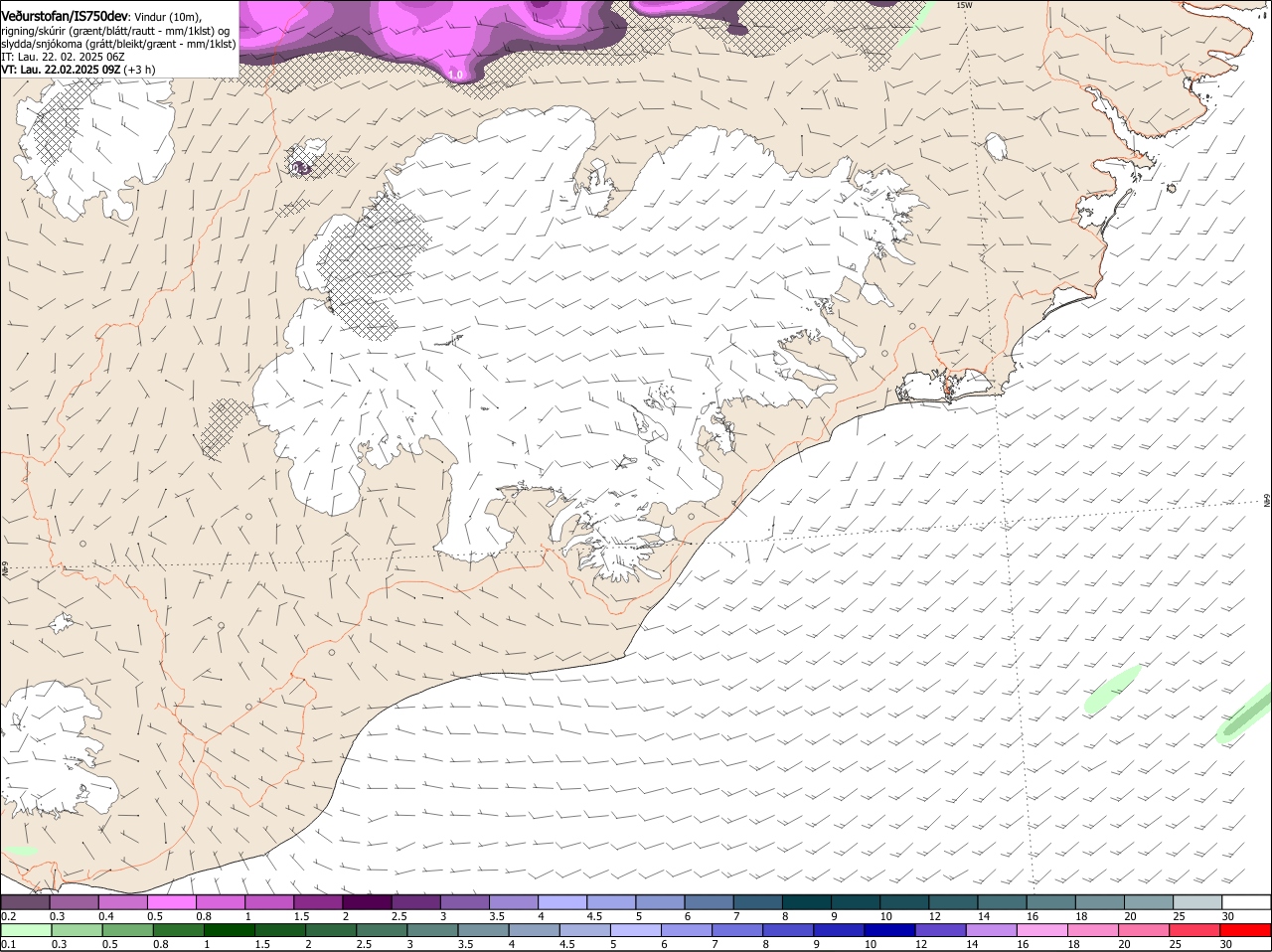1272x952 pixels.
Task: Click the lavender swatch labeled 4, purple scale
Action: pyautogui.click(x=562, y=902)
